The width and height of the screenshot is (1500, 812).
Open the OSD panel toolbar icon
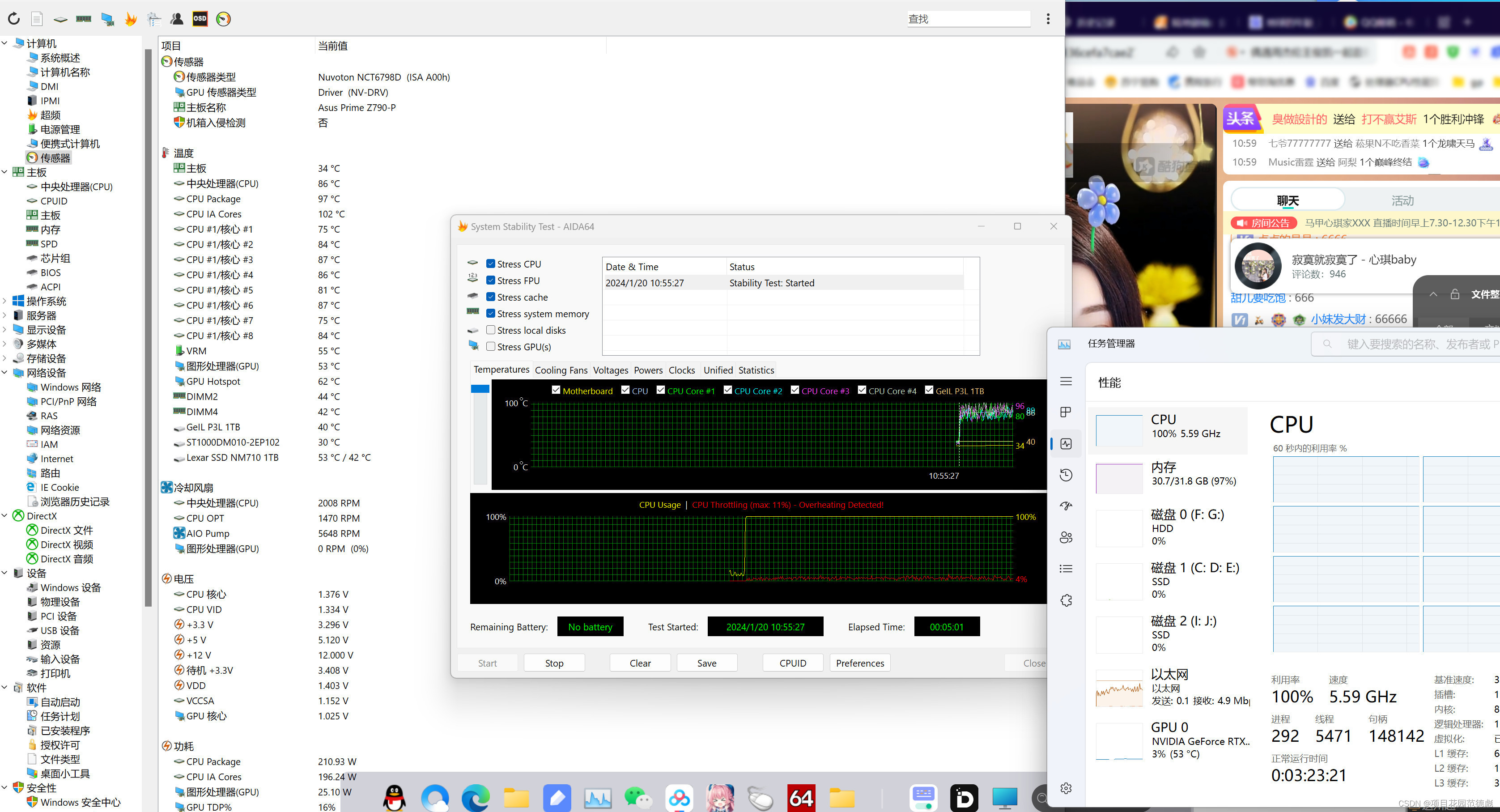[200, 19]
